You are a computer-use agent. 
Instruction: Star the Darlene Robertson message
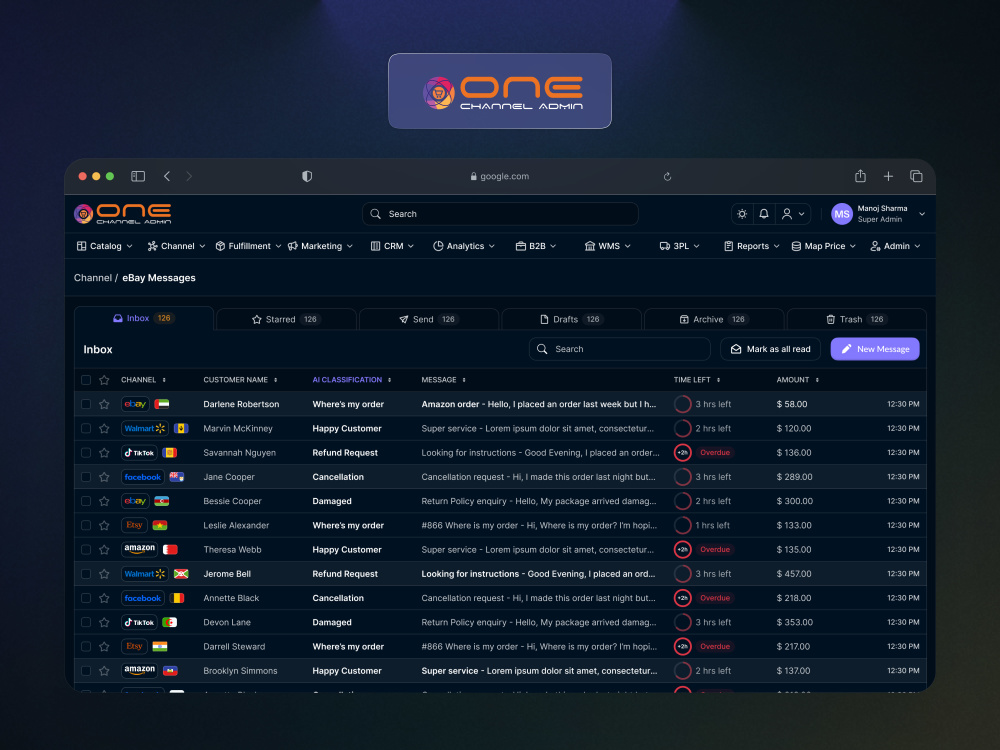pyautogui.click(x=104, y=404)
